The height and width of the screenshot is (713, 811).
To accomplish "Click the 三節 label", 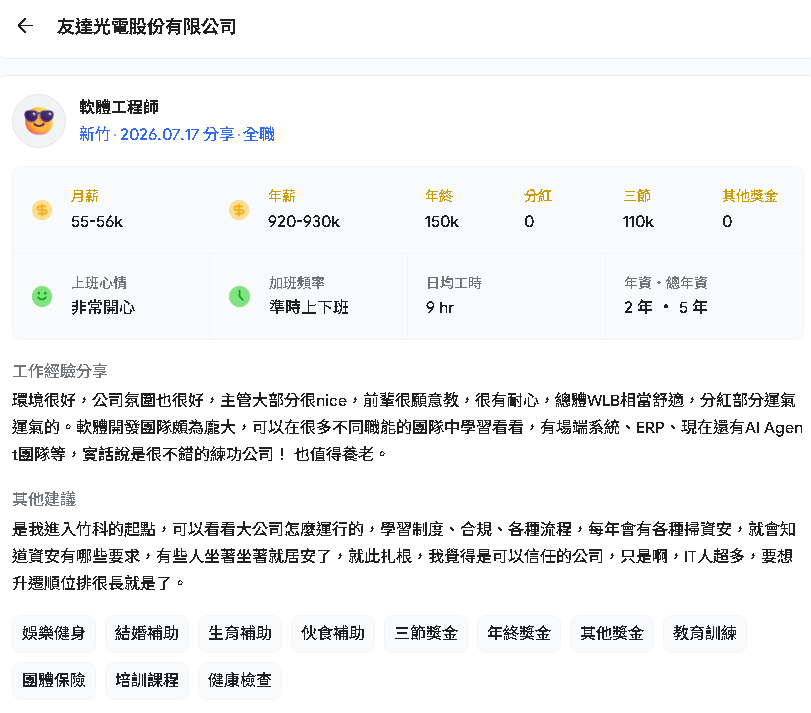I will [x=637, y=196].
